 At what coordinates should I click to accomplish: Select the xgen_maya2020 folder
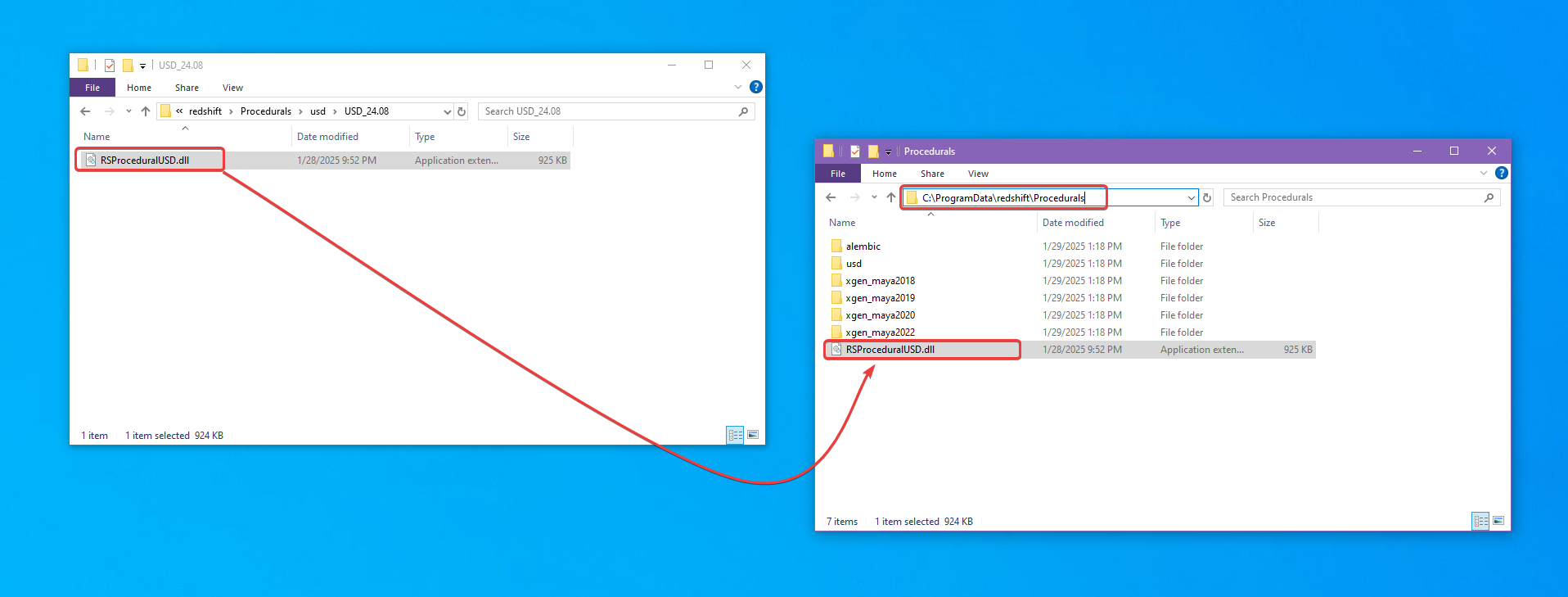tap(881, 315)
